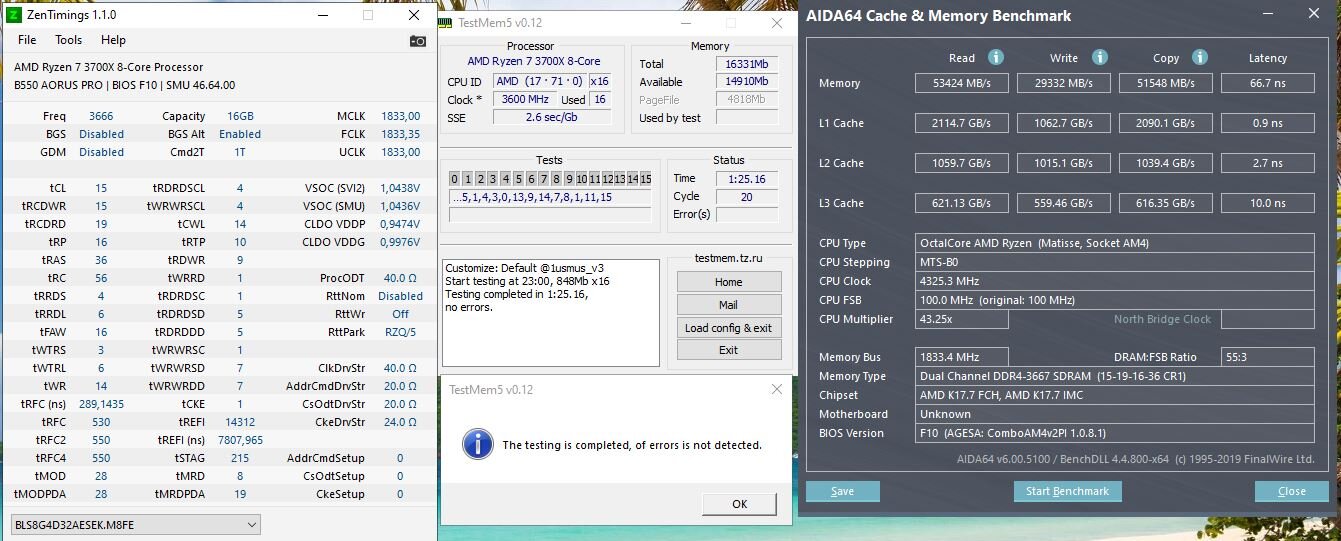Click the CPU Clock 4325.3 MHz field

point(1115,281)
